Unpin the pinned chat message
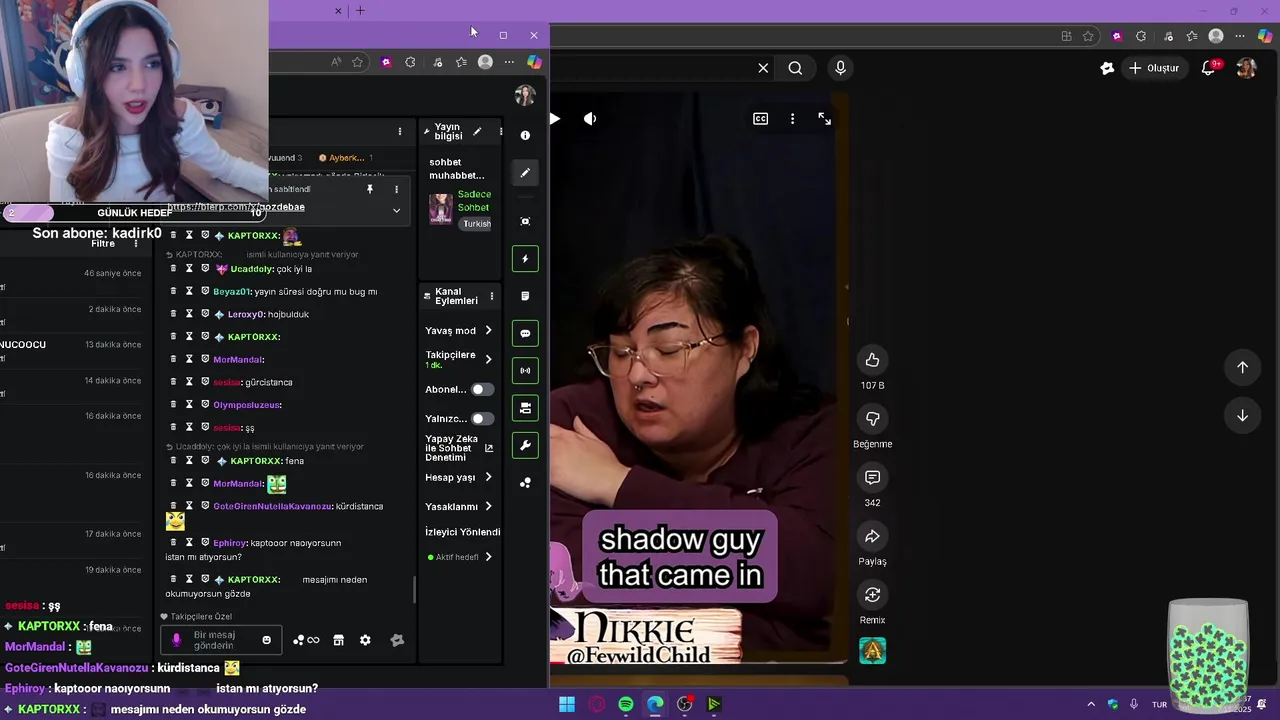Viewport: 1280px width, 720px height. pos(370,189)
